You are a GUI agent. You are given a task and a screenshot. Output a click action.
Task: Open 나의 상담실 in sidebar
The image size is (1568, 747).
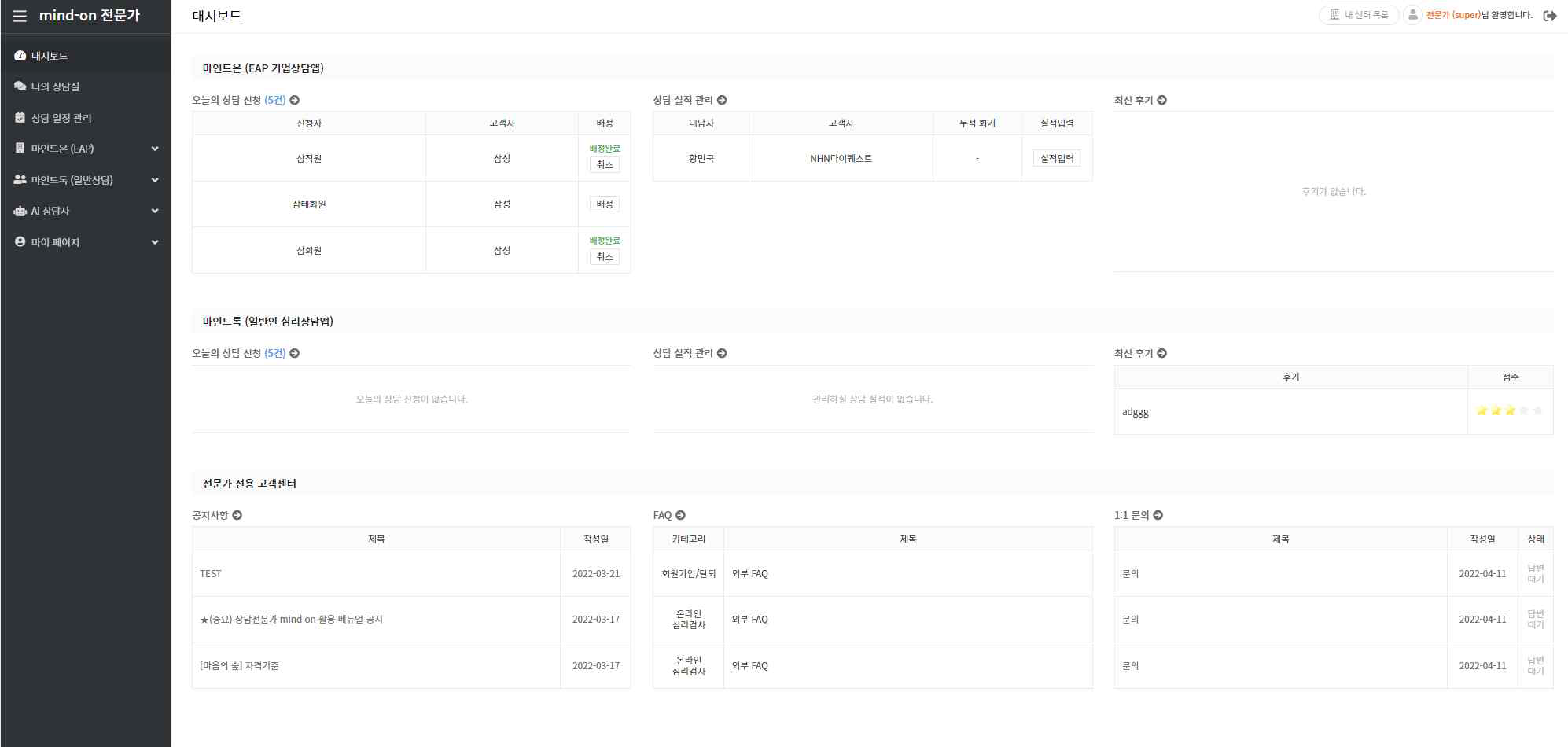point(85,86)
